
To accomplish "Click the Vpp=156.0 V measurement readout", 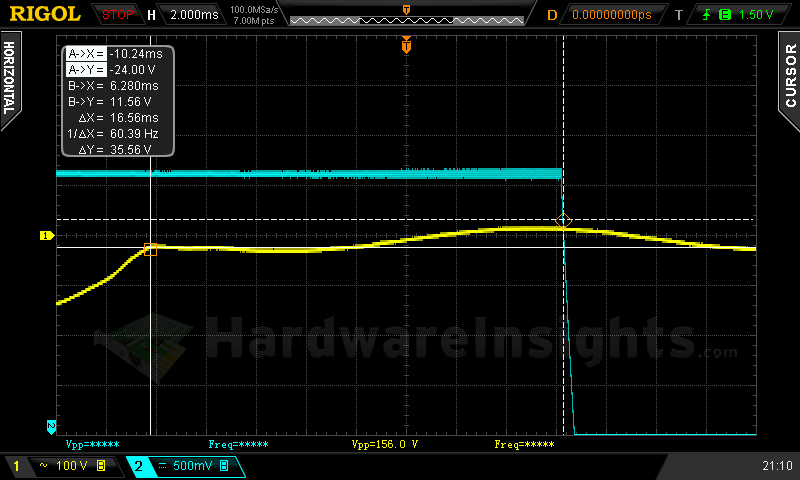I will pyautogui.click(x=385, y=443).
